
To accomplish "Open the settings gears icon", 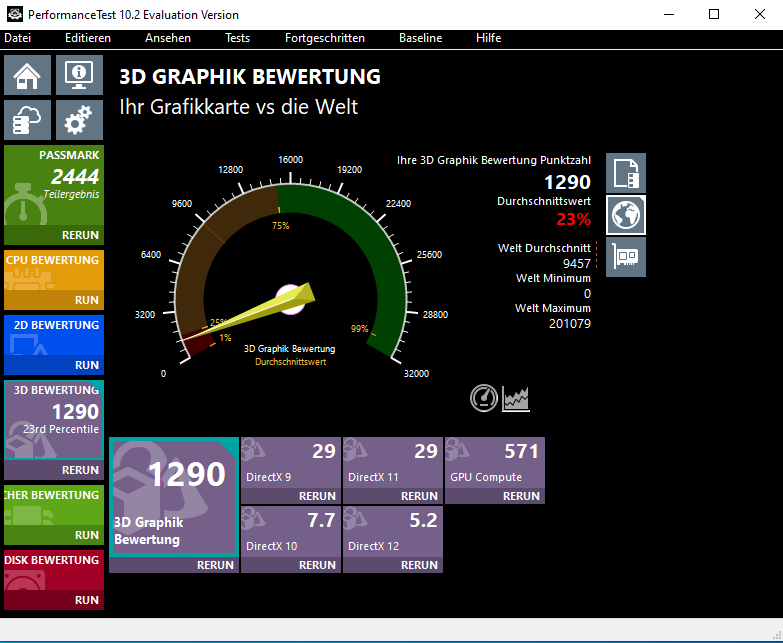I will (79, 120).
